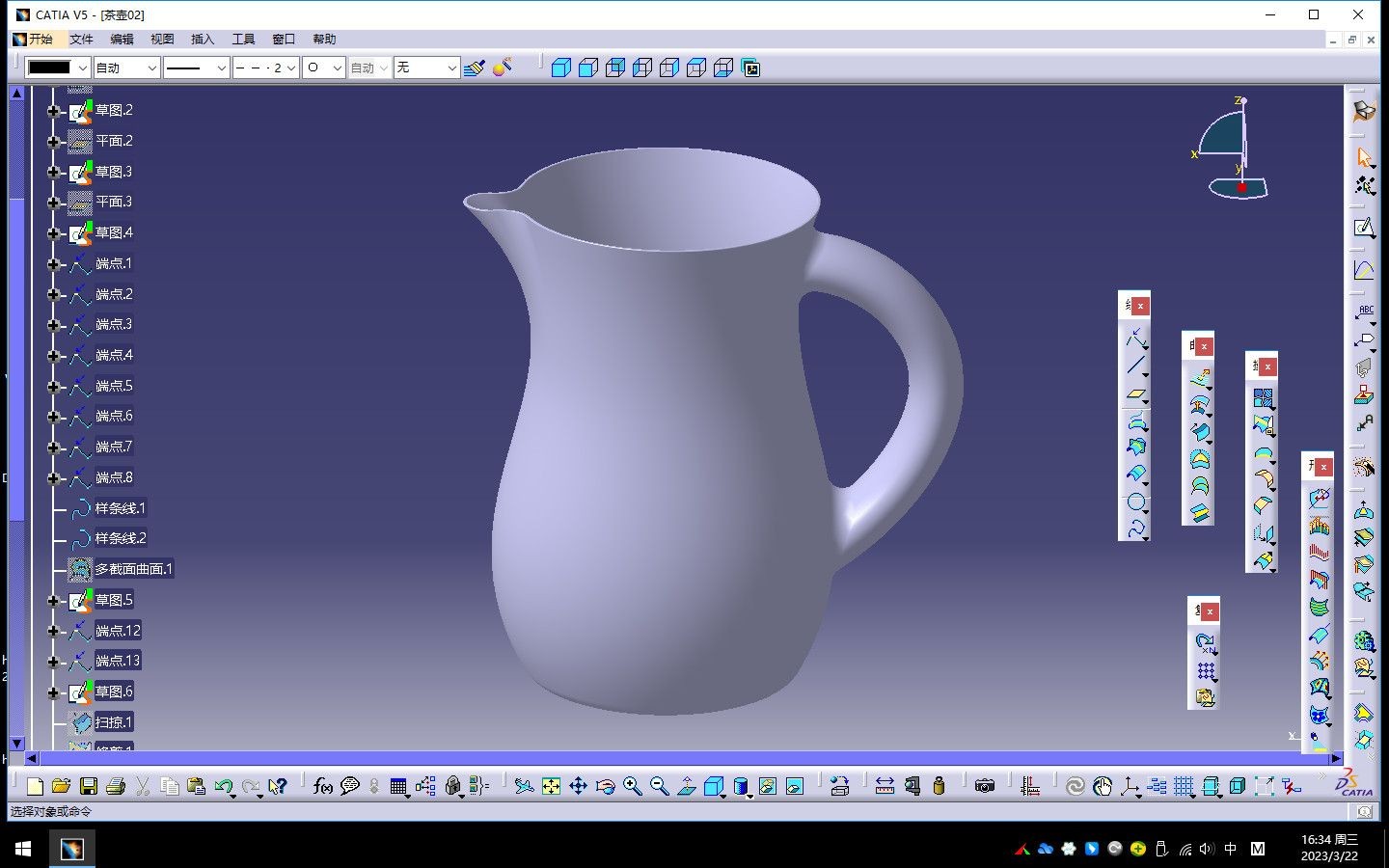Click the black color swatch in graphic properties

click(50, 68)
